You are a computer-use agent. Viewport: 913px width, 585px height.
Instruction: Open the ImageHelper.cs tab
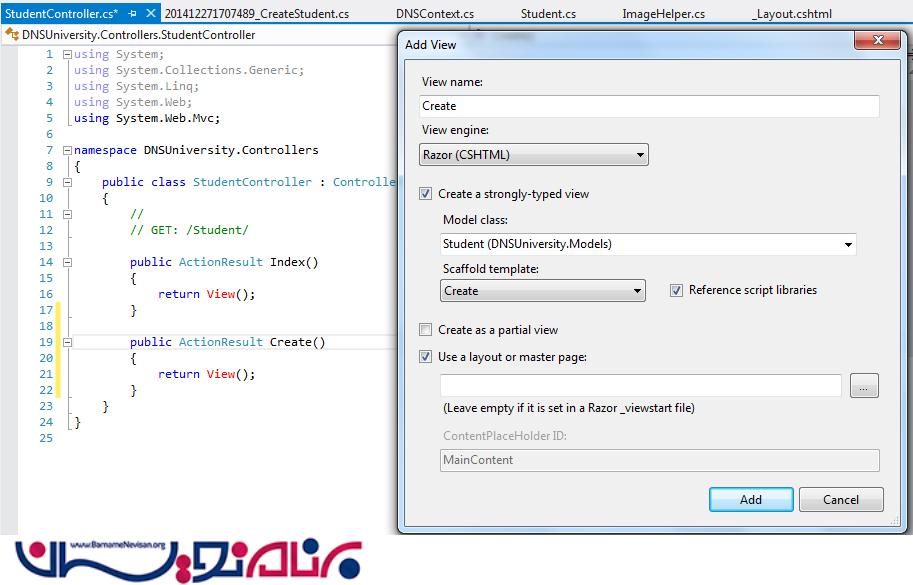tap(663, 14)
